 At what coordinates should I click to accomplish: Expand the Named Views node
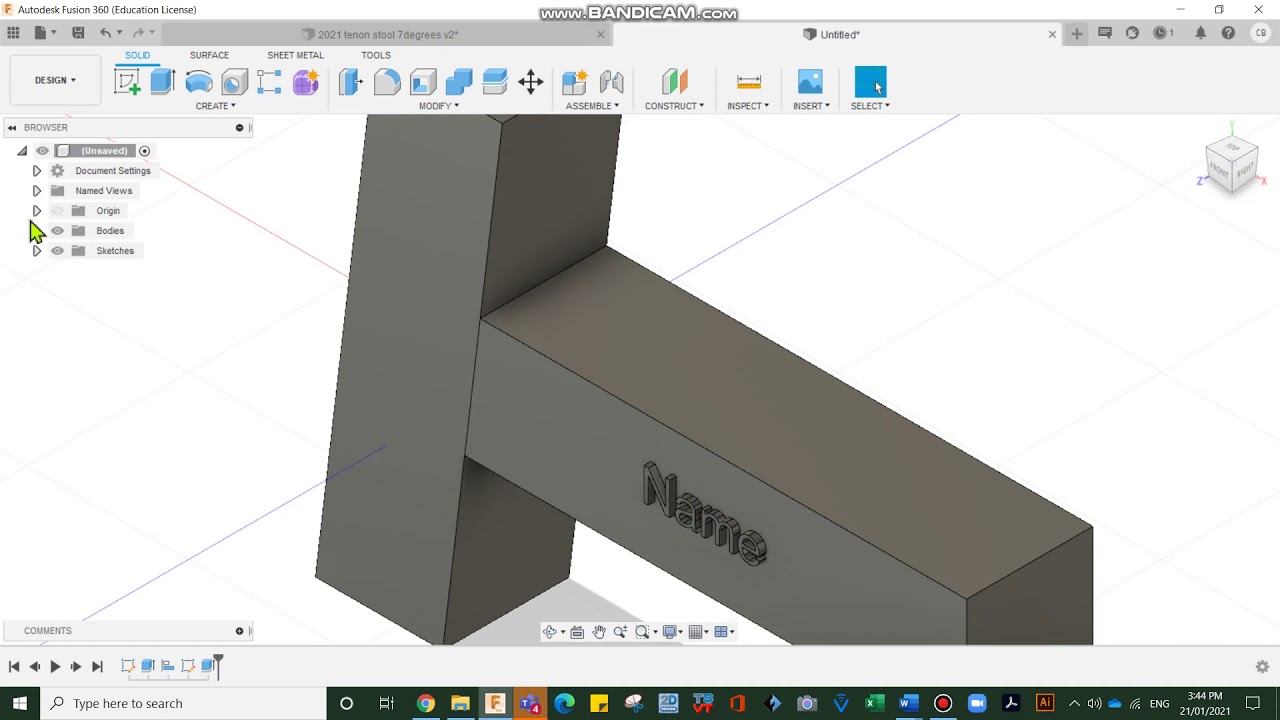coord(37,191)
